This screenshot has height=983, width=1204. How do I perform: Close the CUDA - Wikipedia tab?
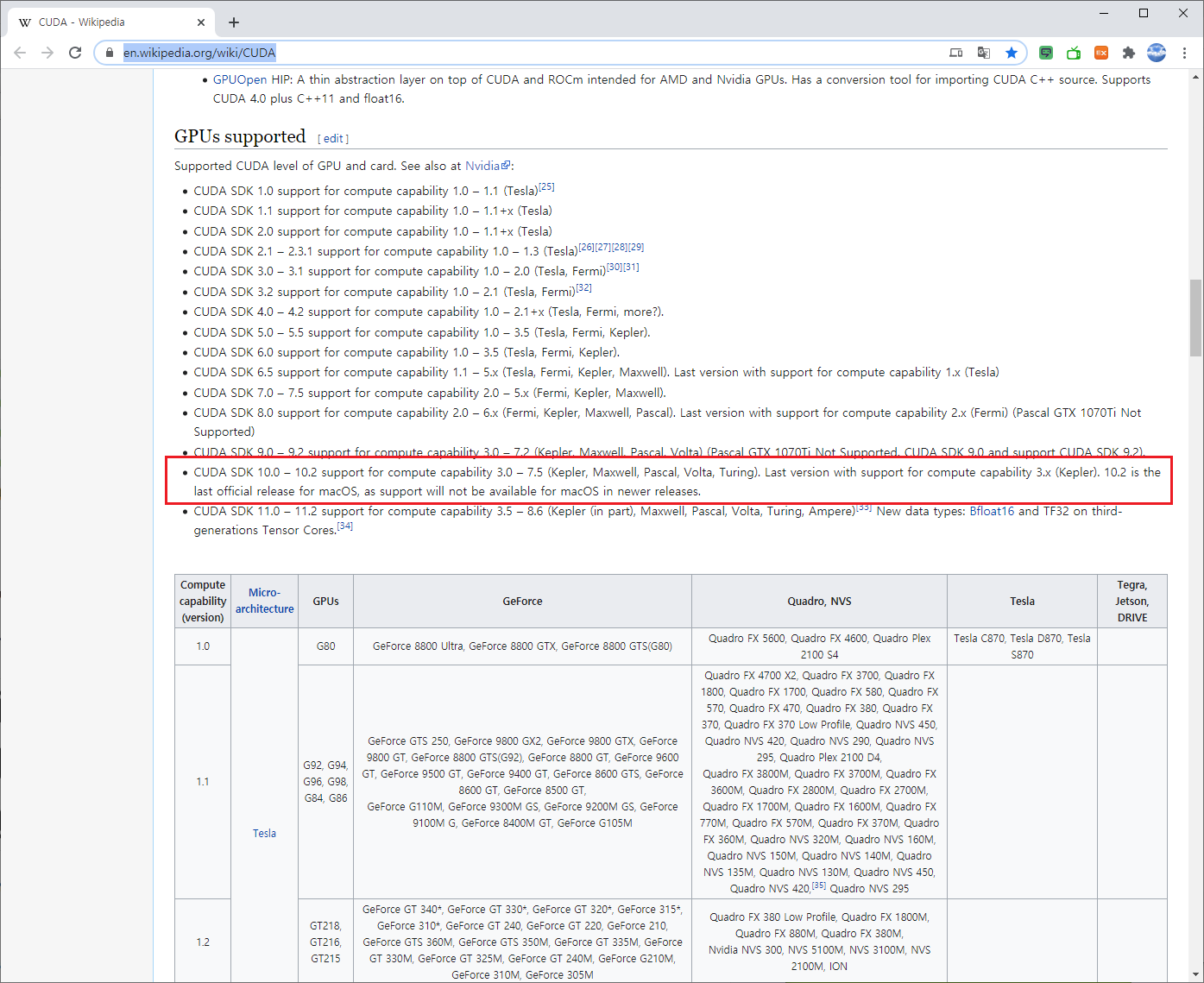click(x=201, y=22)
